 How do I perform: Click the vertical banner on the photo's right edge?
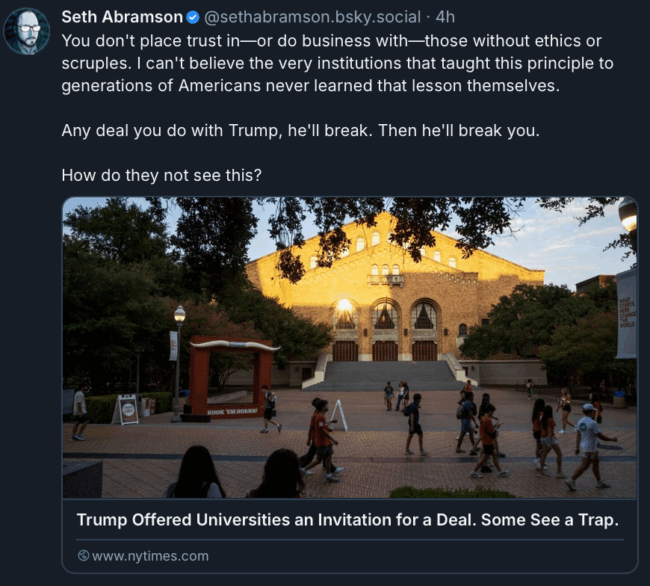[626, 314]
